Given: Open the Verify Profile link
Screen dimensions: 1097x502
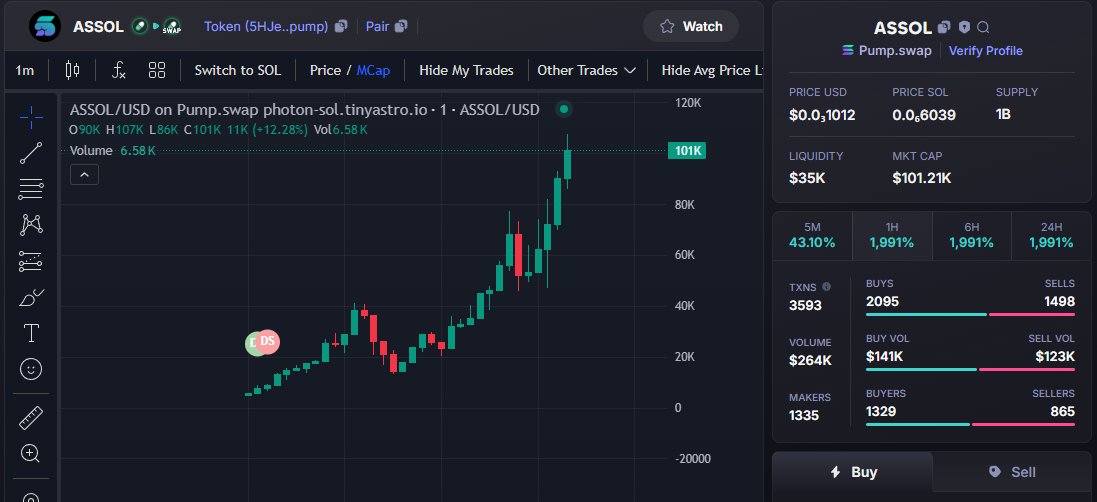Looking at the screenshot, I should (986, 51).
